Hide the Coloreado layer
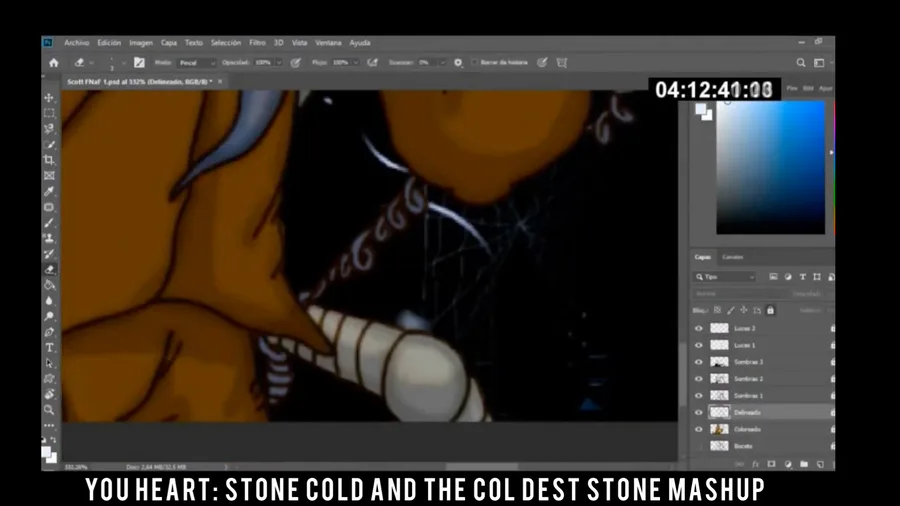Image resolution: width=900 pixels, height=506 pixels. (x=699, y=429)
